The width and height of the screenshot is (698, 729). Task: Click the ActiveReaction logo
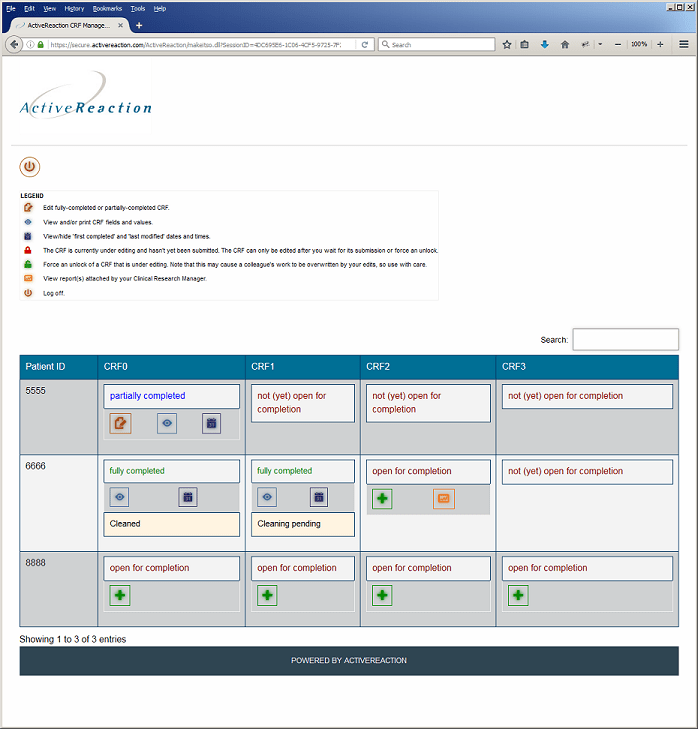click(86, 96)
